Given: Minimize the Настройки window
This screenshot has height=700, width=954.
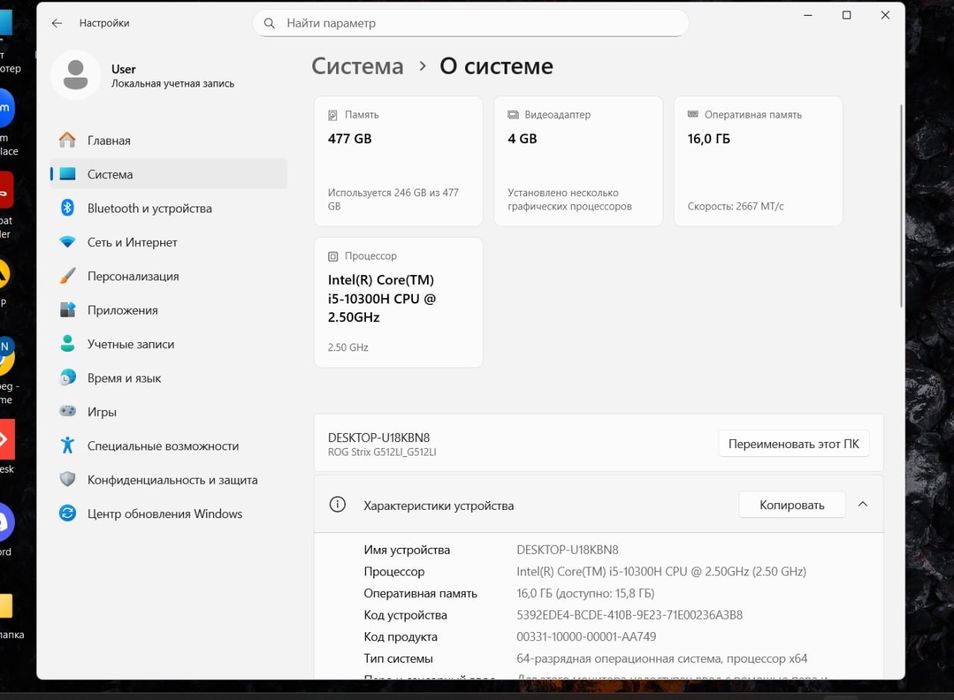Looking at the screenshot, I should point(808,15).
